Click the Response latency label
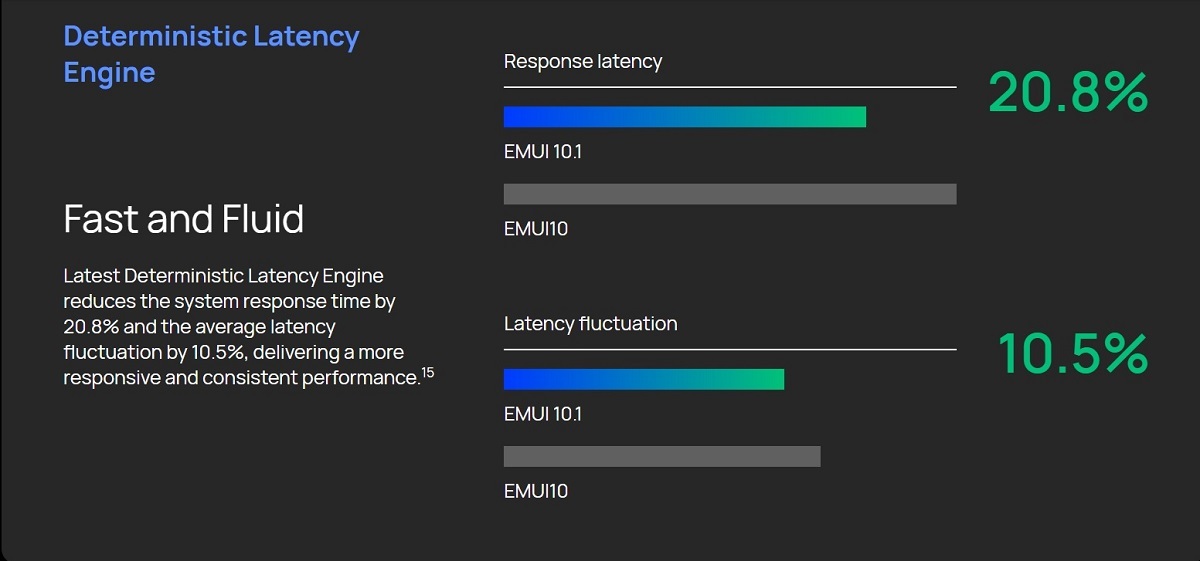1200x561 pixels. tap(583, 62)
